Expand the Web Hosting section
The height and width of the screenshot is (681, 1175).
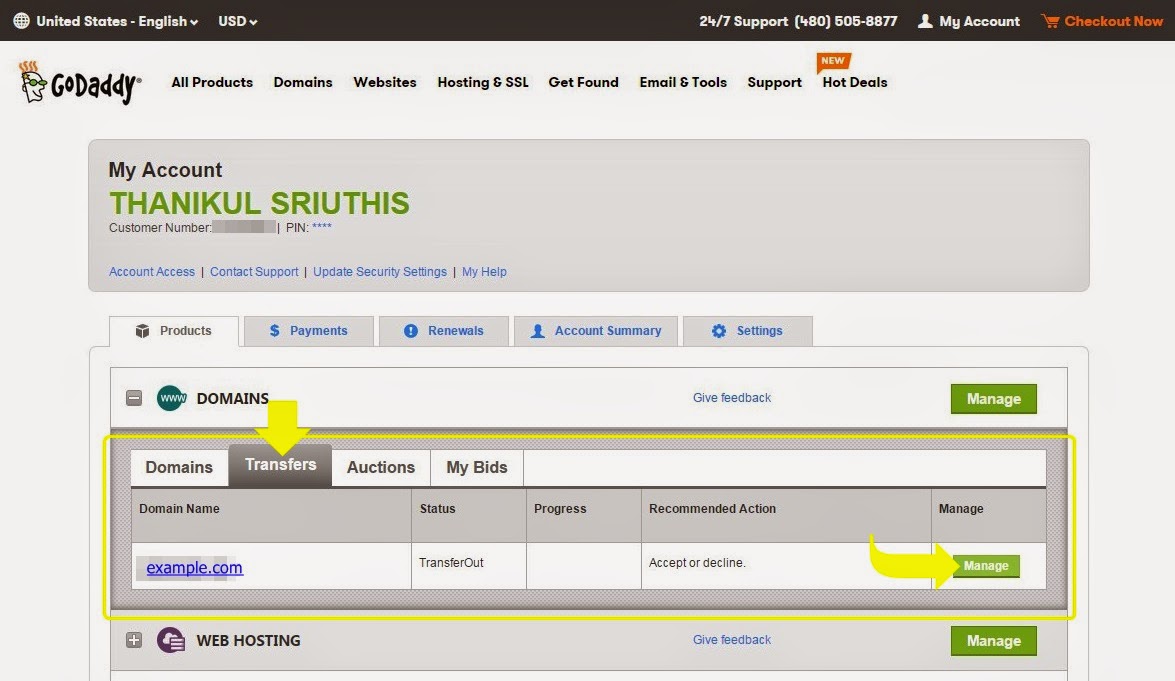[x=134, y=641]
